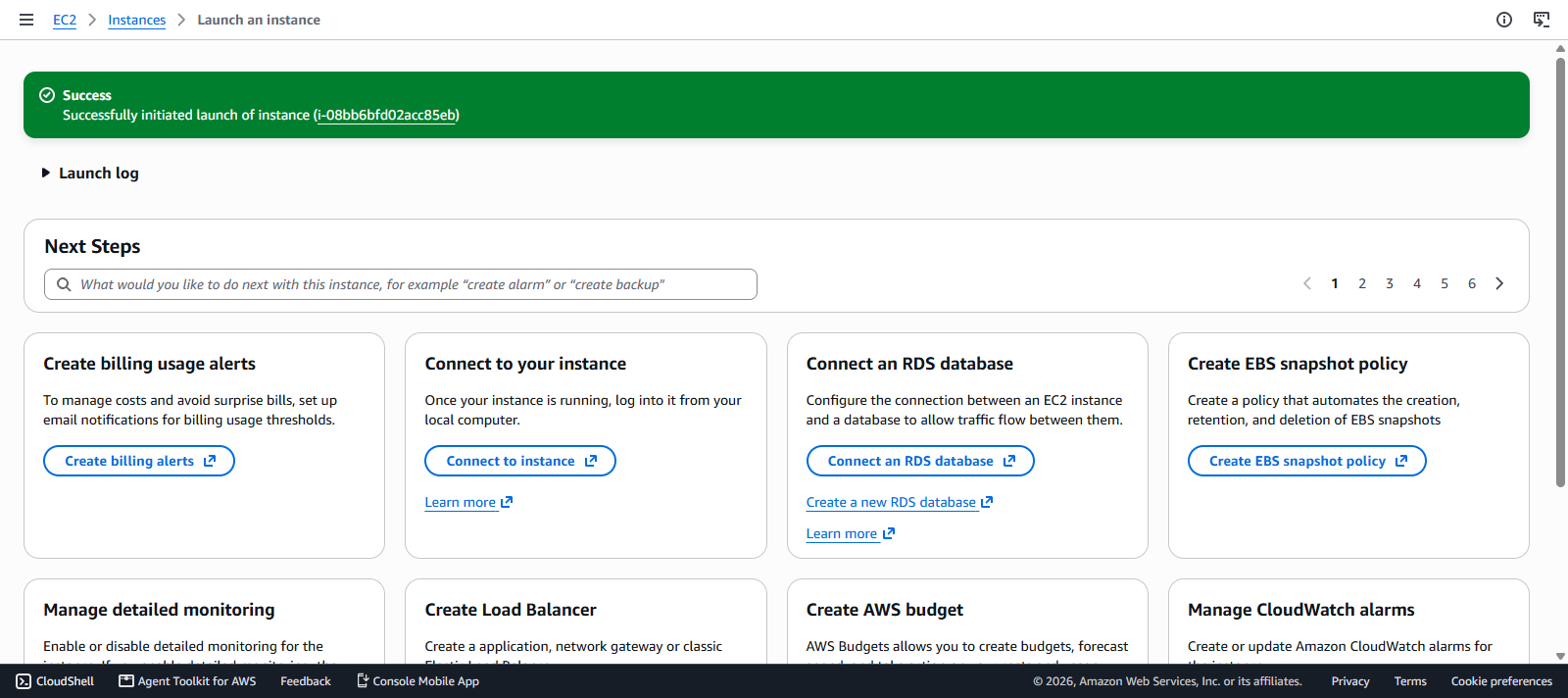Select page 5 of Next Steps
Image resolution: width=1568 pixels, height=698 pixels.
tap(1445, 283)
